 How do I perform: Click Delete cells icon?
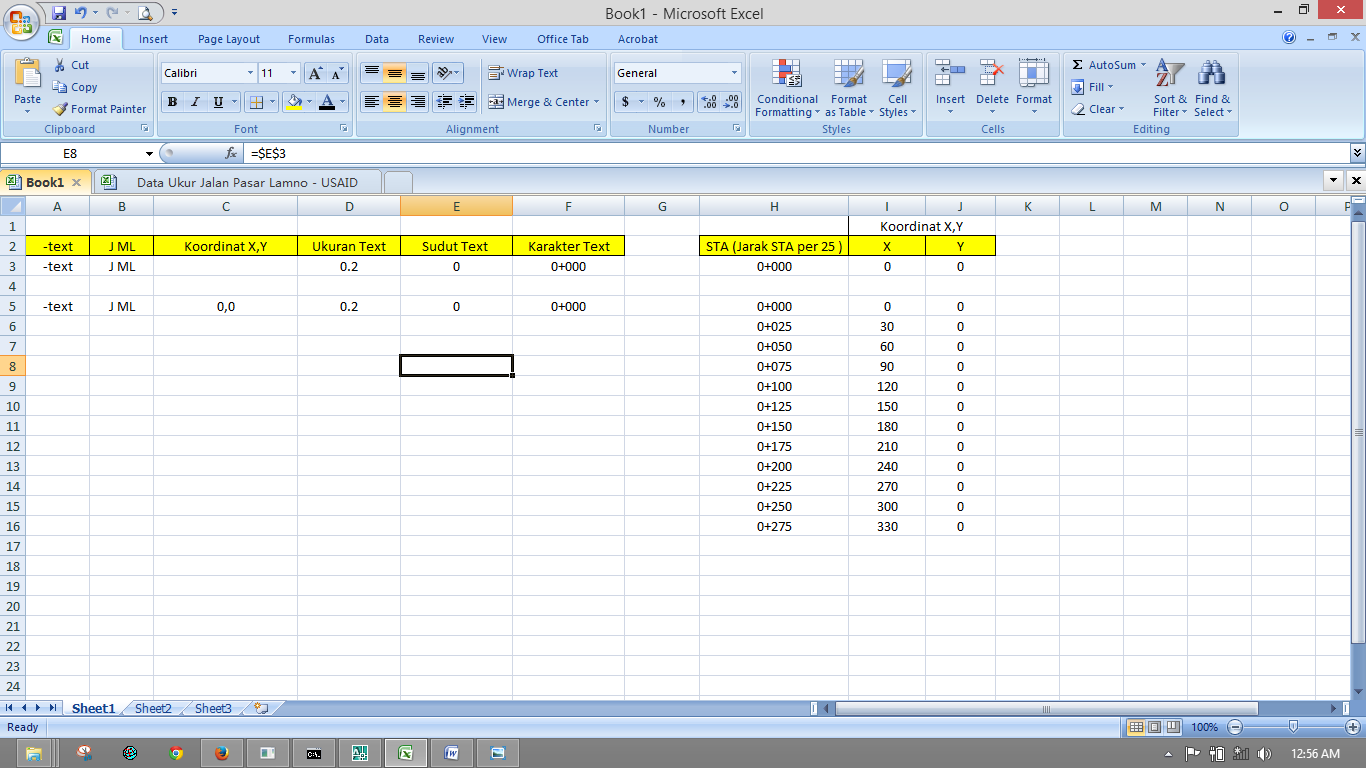pyautogui.click(x=992, y=74)
